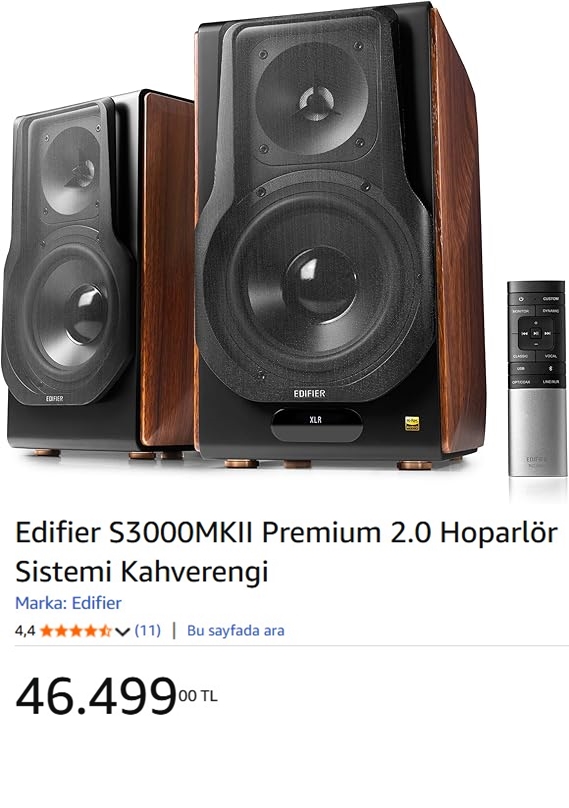569x808 pixels.
Task: Open the 11 customer reviews link
Action: [147, 630]
